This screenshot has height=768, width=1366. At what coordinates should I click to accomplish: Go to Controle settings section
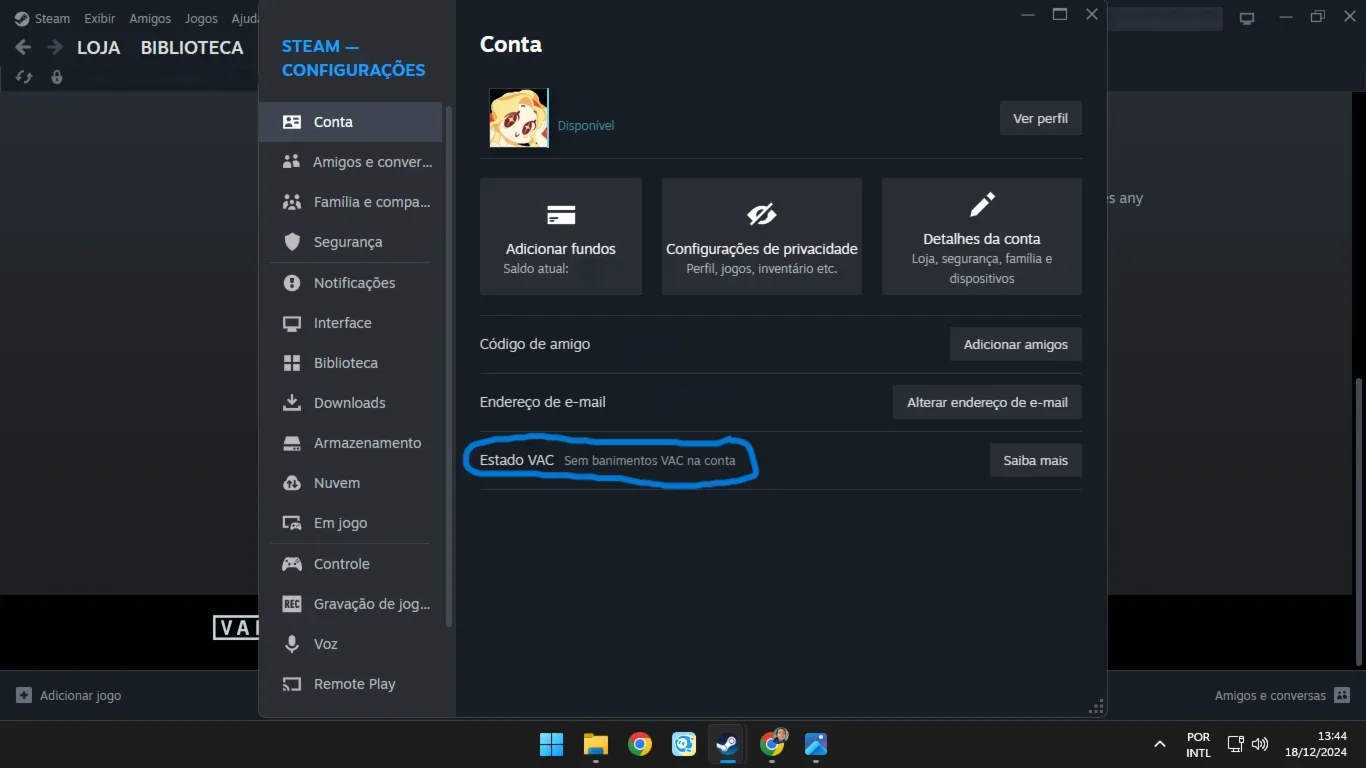pos(350,564)
